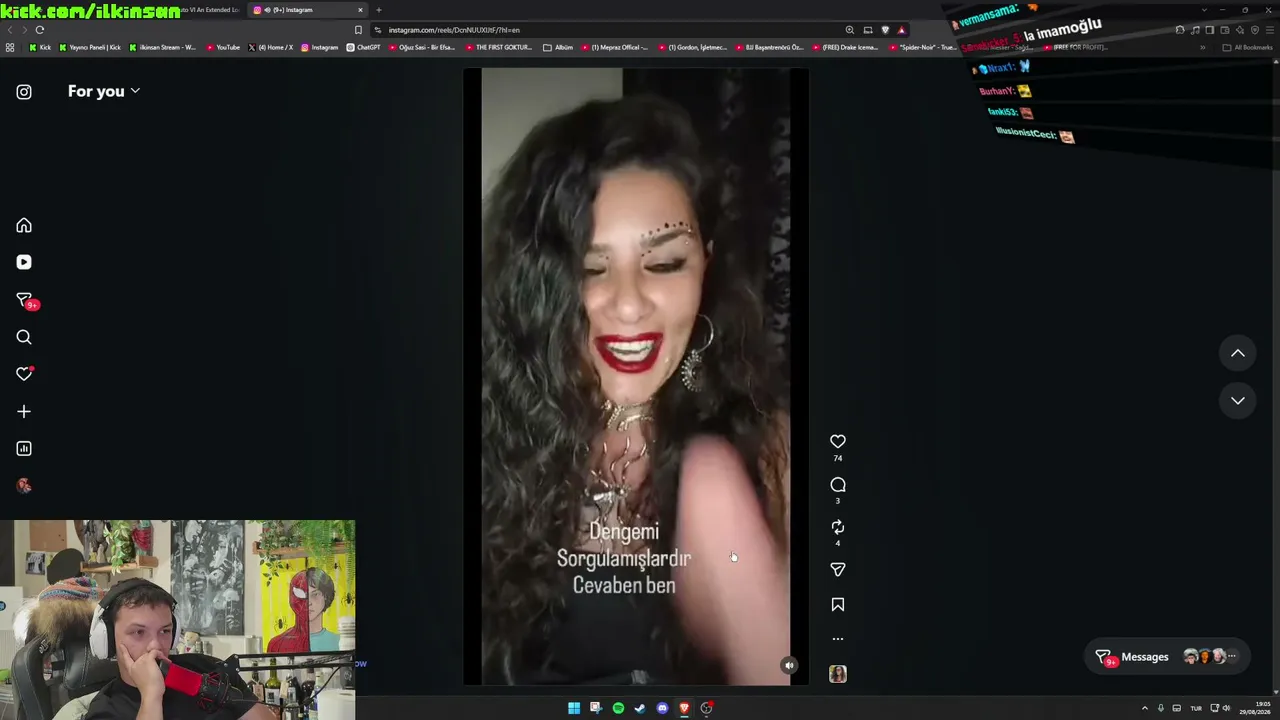
Task: Bookmark this page from the address bar
Action: (x=358, y=30)
